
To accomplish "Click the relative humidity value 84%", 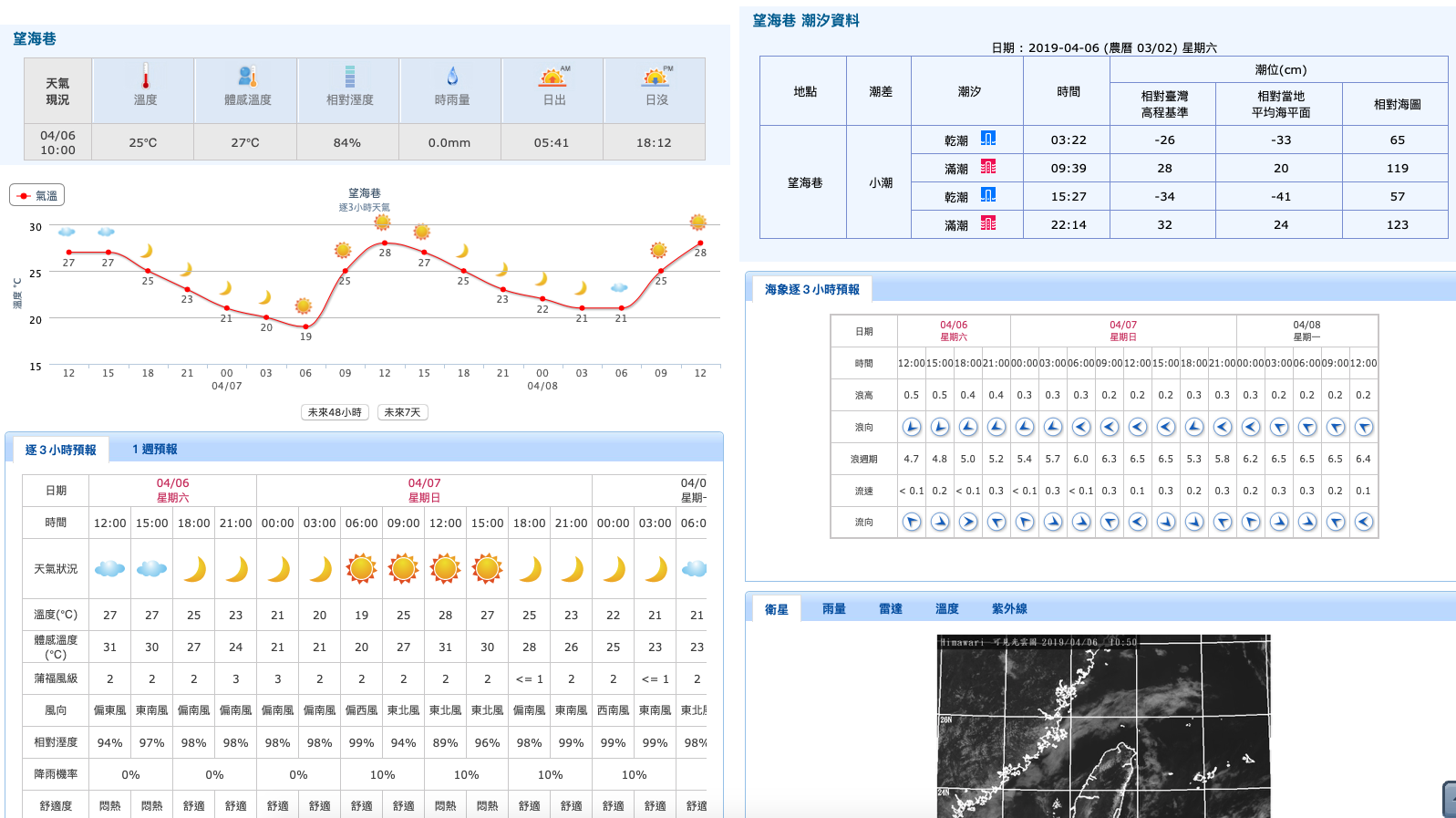I will pos(346,142).
